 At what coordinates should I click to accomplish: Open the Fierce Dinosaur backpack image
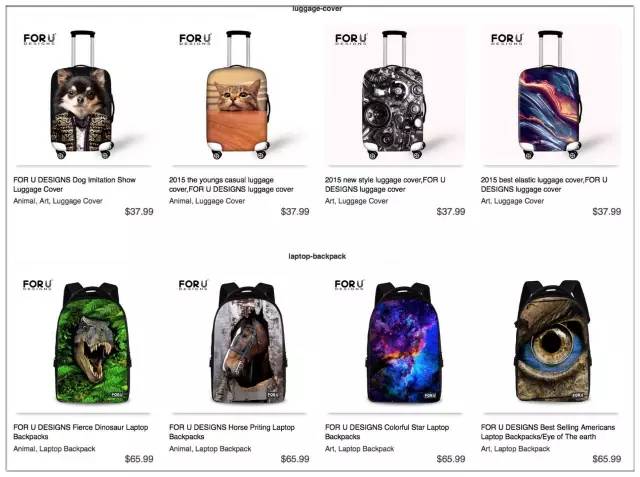[x=83, y=343]
